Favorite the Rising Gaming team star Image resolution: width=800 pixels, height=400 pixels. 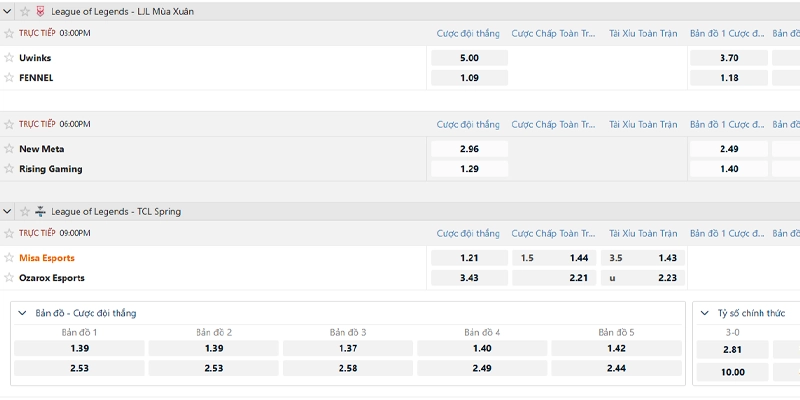pyautogui.click(x=9, y=168)
